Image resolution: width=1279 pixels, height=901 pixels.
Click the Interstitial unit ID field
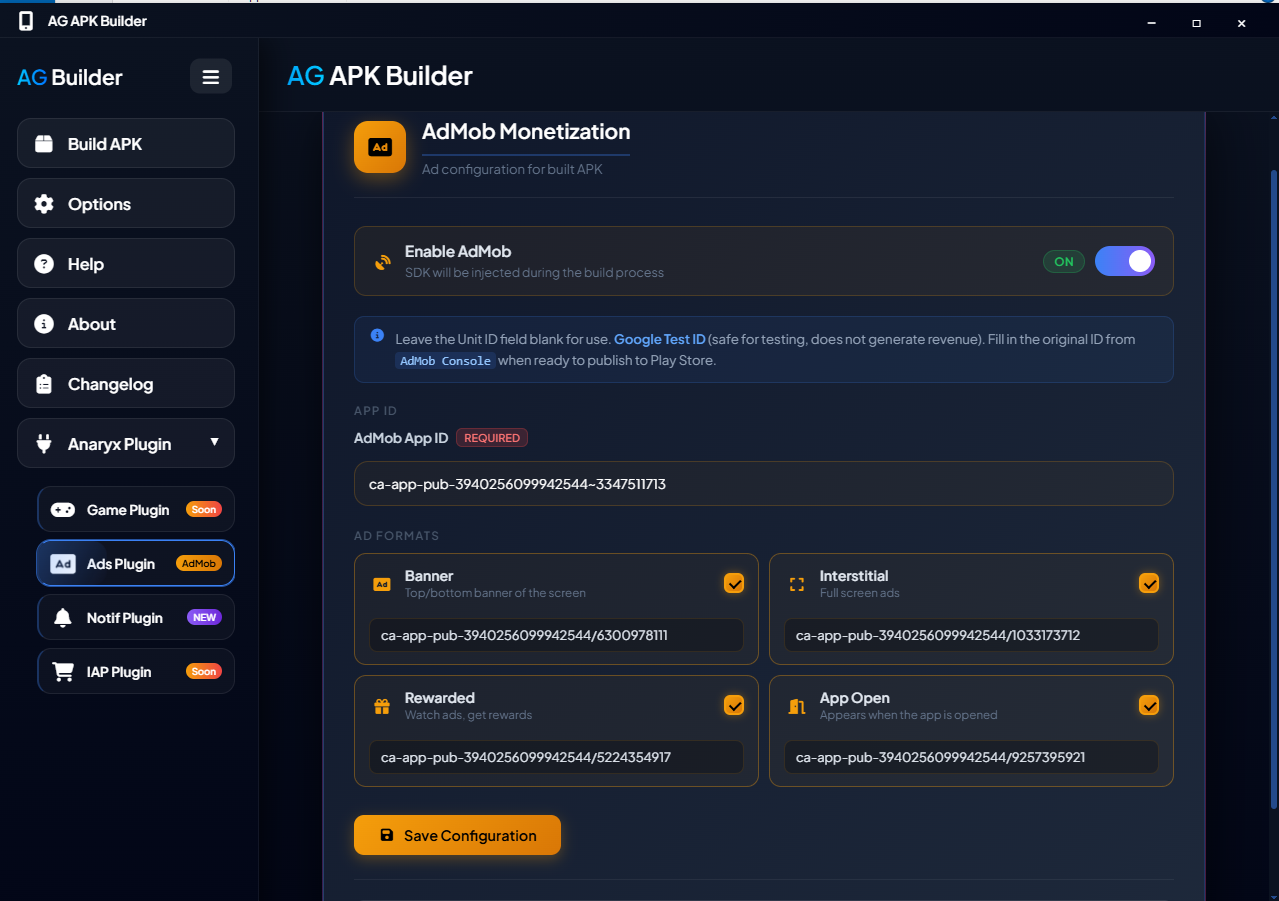click(971, 635)
